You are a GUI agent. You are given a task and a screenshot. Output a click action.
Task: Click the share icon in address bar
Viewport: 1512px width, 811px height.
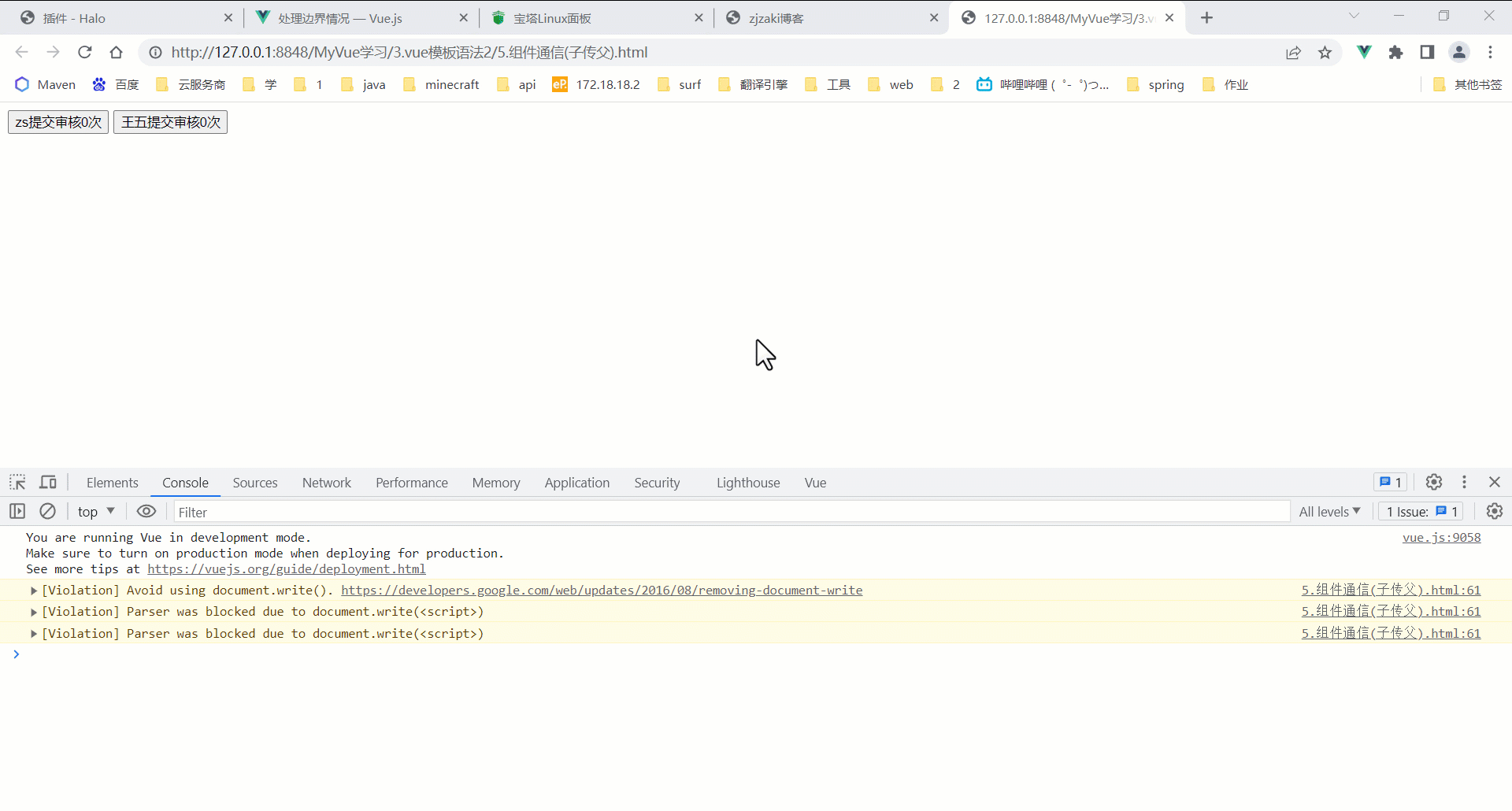point(1294,52)
